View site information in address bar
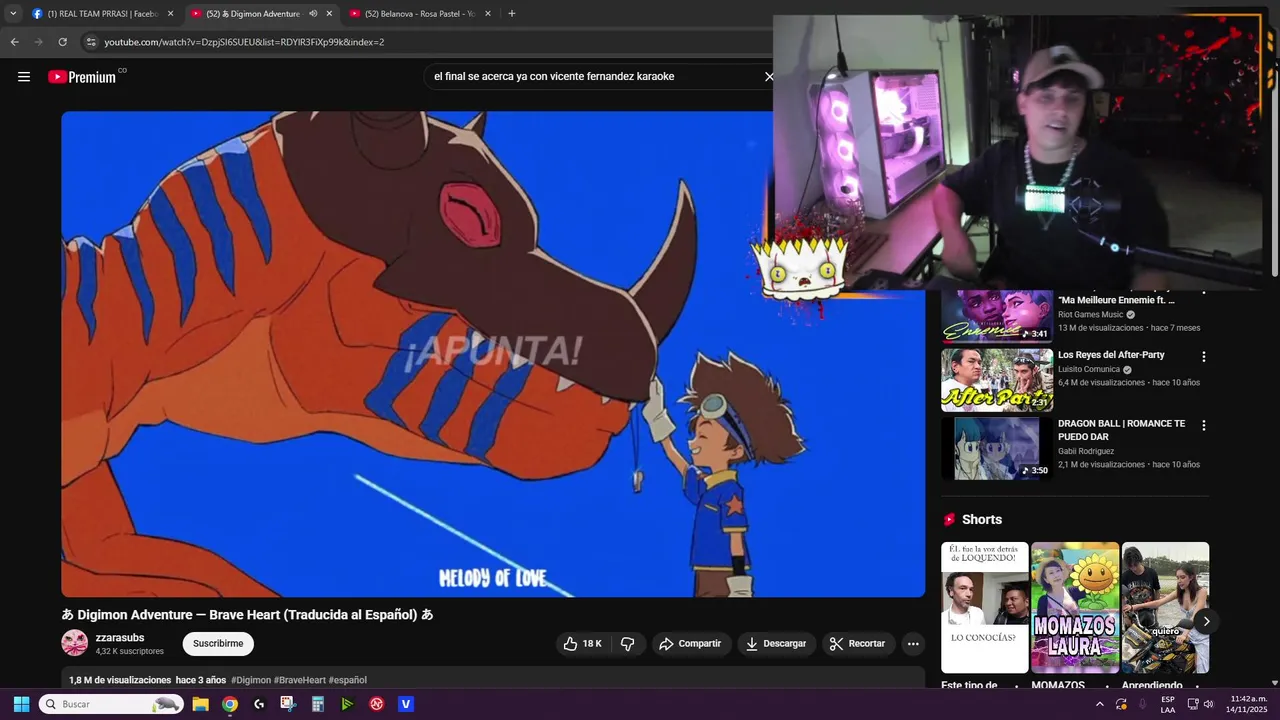This screenshot has width=1280, height=720. click(x=90, y=42)
